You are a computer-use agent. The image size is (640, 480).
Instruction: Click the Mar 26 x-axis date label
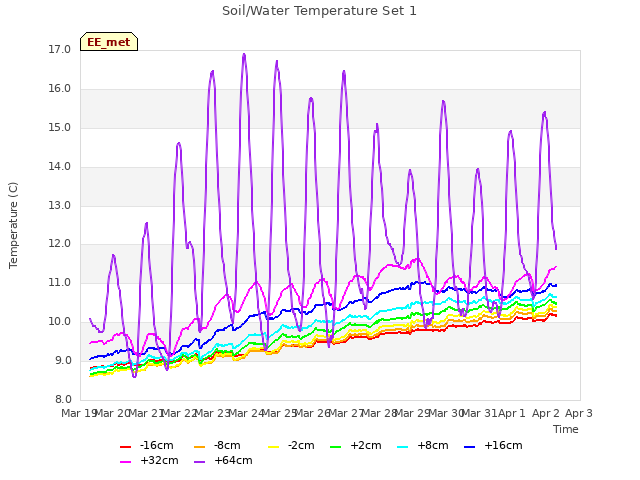312,413
